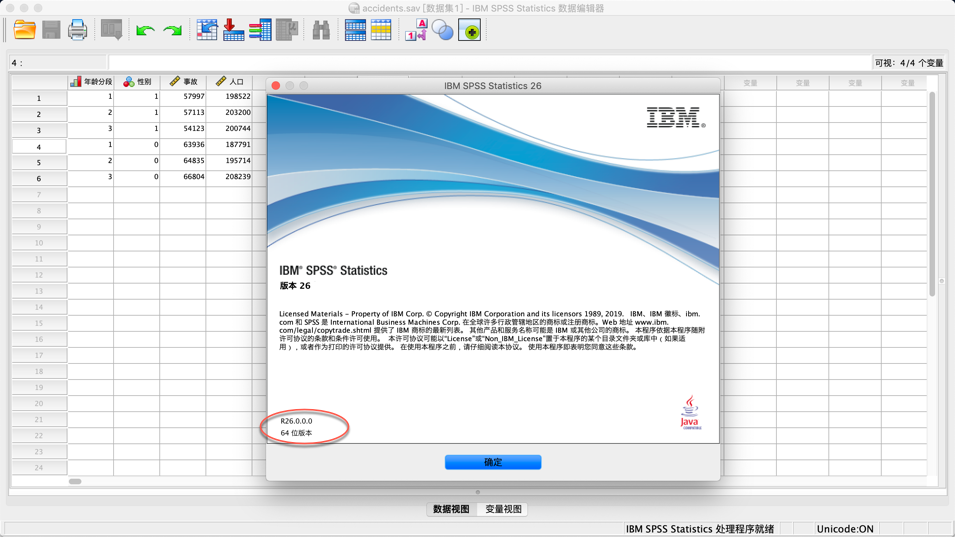
Task: Select the 事故 column header
Action: pyautogui.click(x=183, y=82)
